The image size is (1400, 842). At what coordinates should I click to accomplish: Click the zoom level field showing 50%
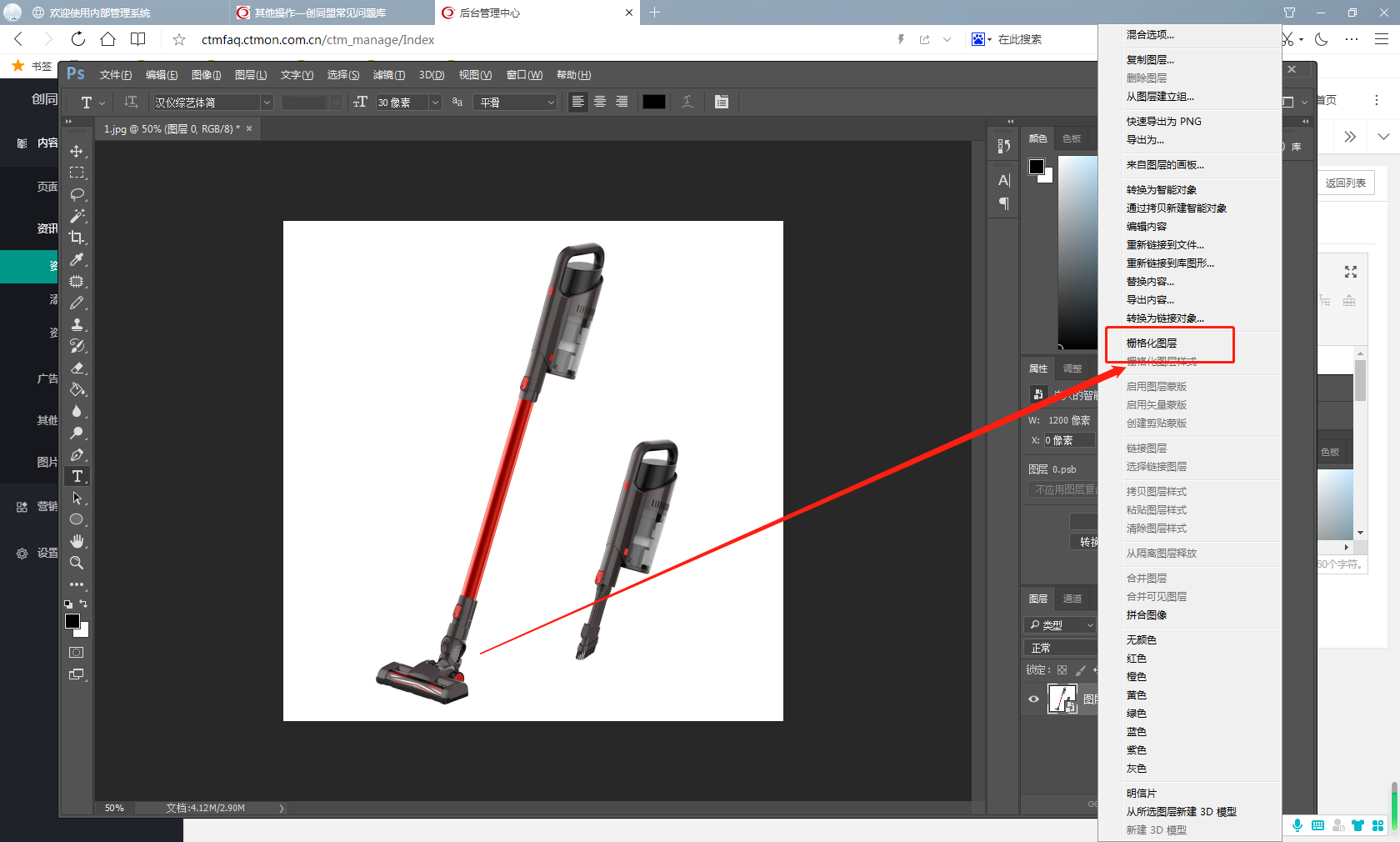(114, 808)
